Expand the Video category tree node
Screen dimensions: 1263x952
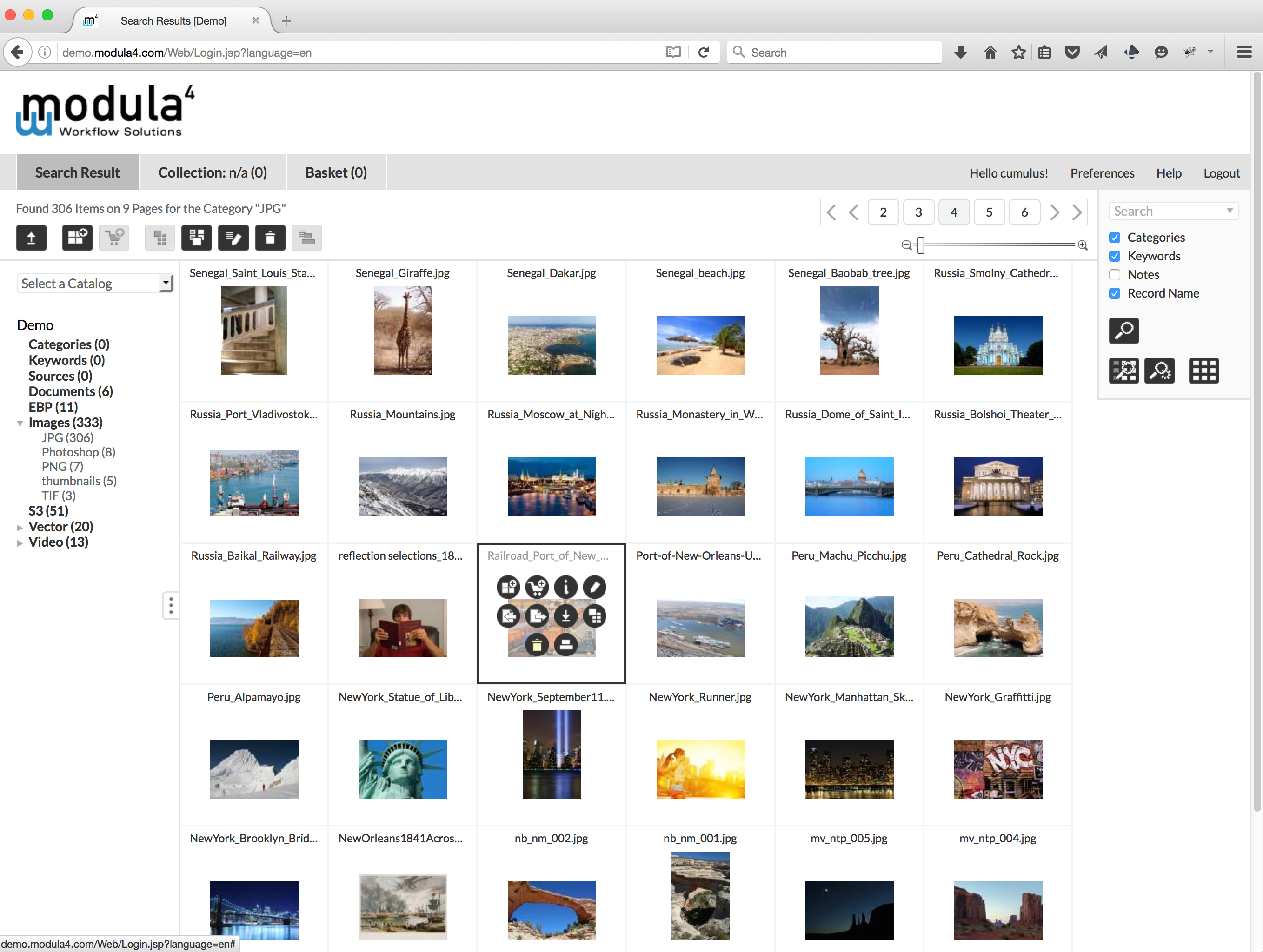[20, 543]
